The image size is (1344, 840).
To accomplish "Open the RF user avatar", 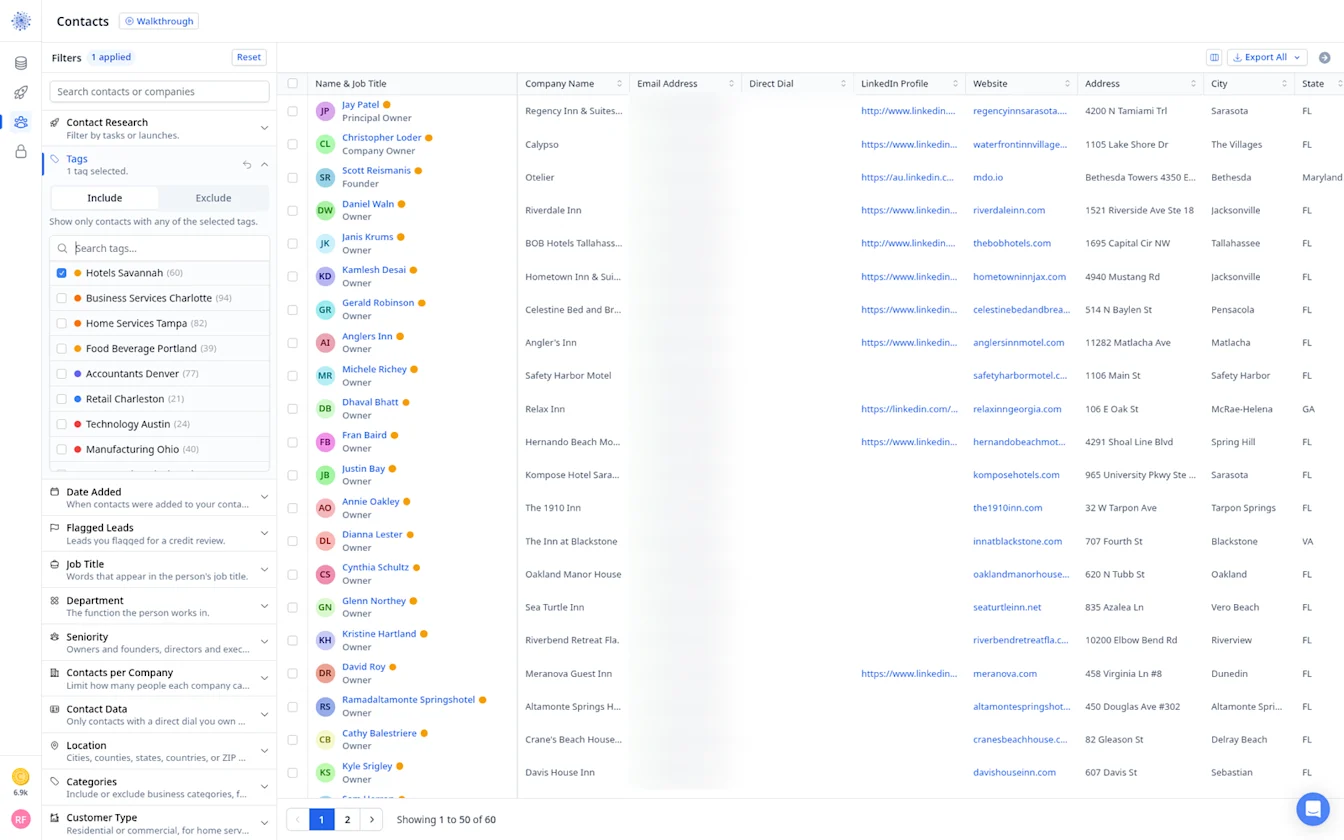I will click(21, 819).
